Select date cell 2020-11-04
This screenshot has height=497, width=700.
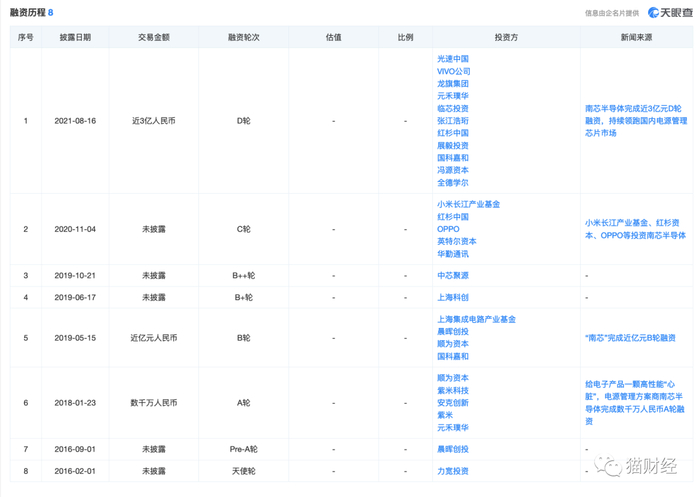[x=75, y=229]
